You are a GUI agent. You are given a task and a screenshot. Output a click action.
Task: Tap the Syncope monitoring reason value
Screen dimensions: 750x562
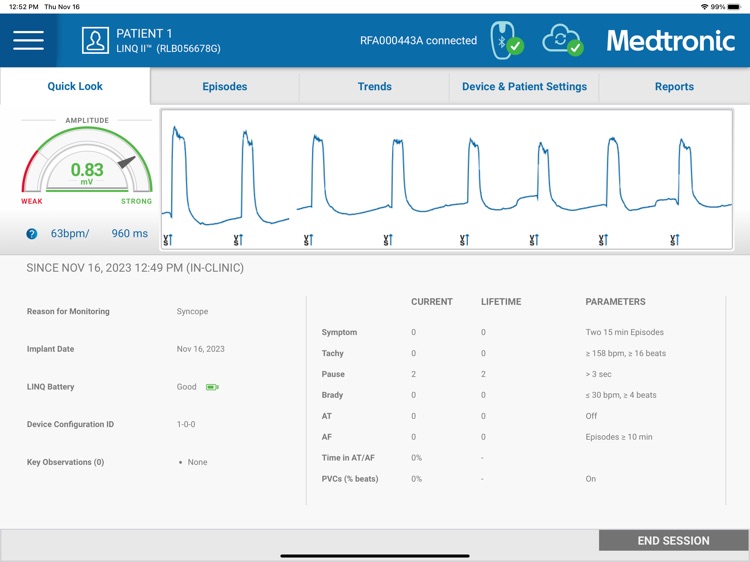(x=192, y=311)
